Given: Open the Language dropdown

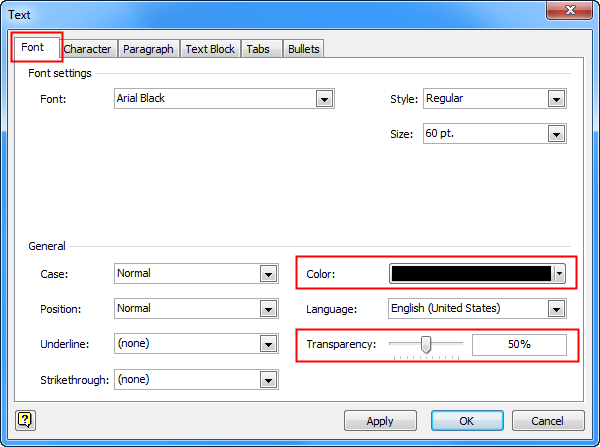Looking at the screenshot, I should [x=557, y=309].
